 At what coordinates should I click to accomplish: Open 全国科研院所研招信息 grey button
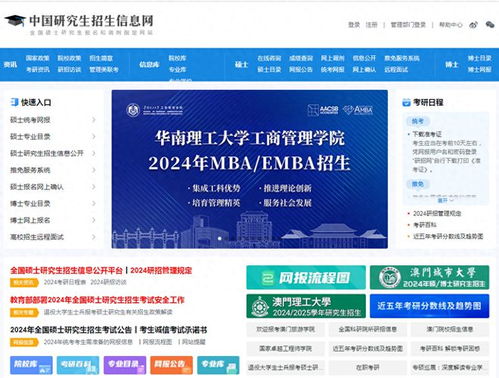tap(368, 329)
